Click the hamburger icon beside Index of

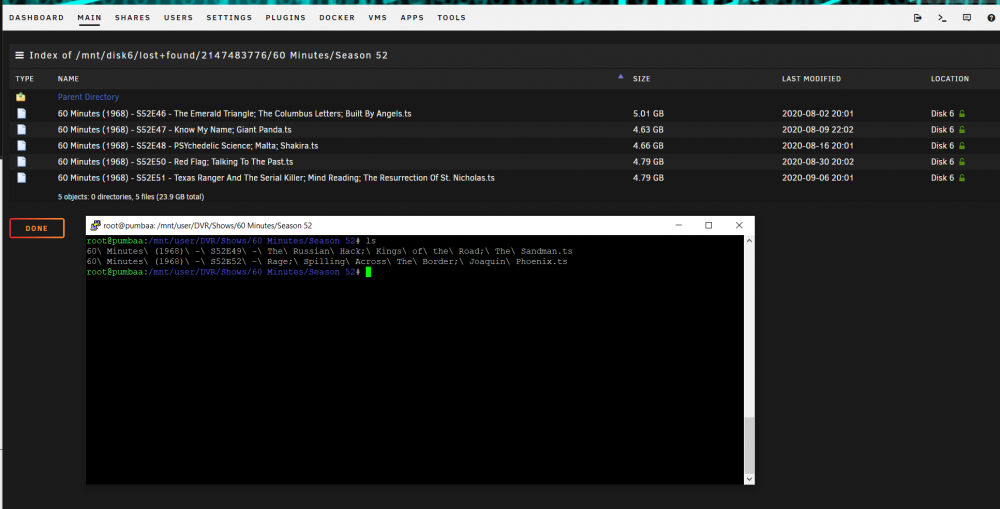pyautogui.click(x=20, y=55)
